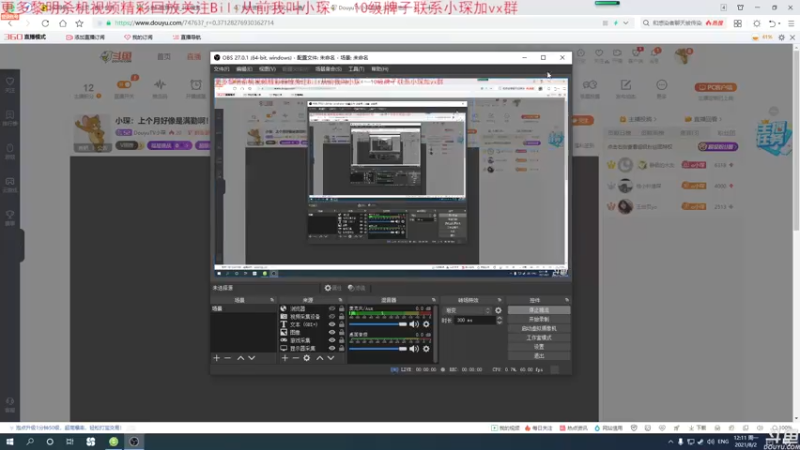
Task: Toggle visibility of image source
Action: point(332,332)
